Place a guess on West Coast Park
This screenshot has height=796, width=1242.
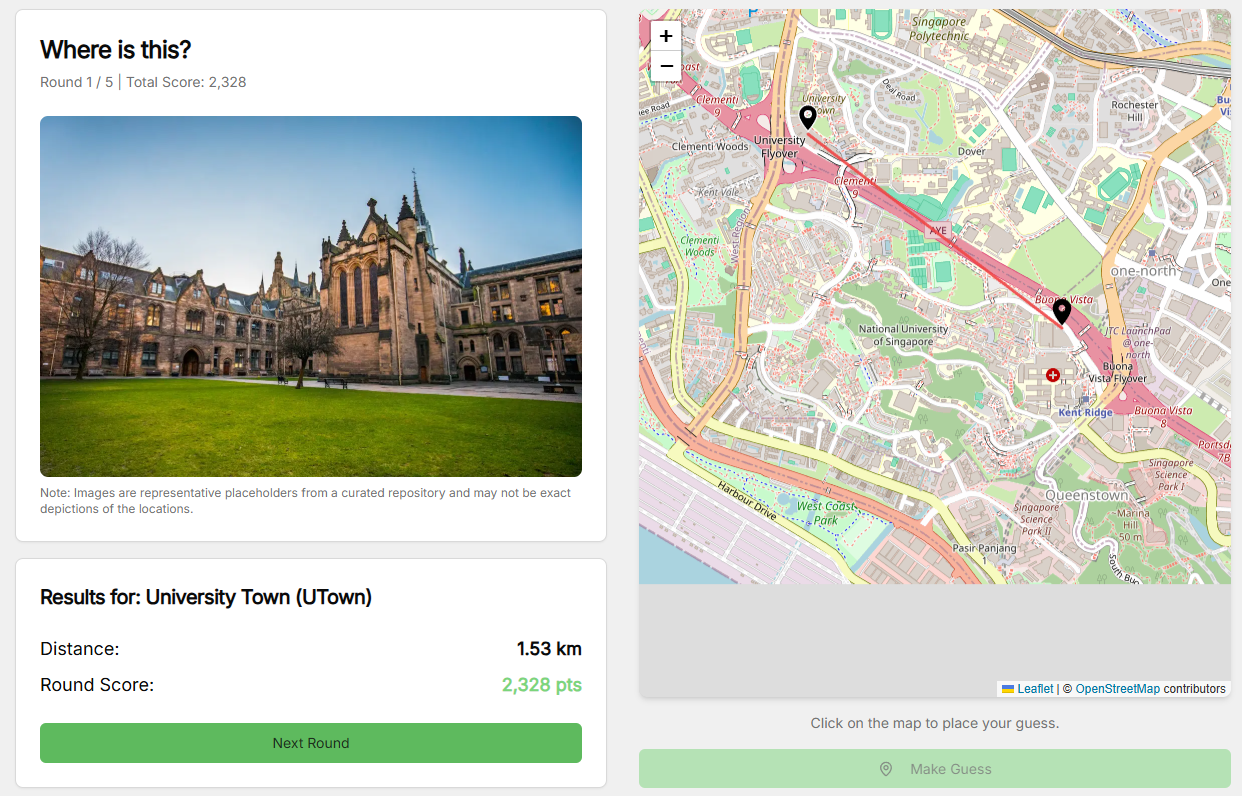tap(825, 513)
